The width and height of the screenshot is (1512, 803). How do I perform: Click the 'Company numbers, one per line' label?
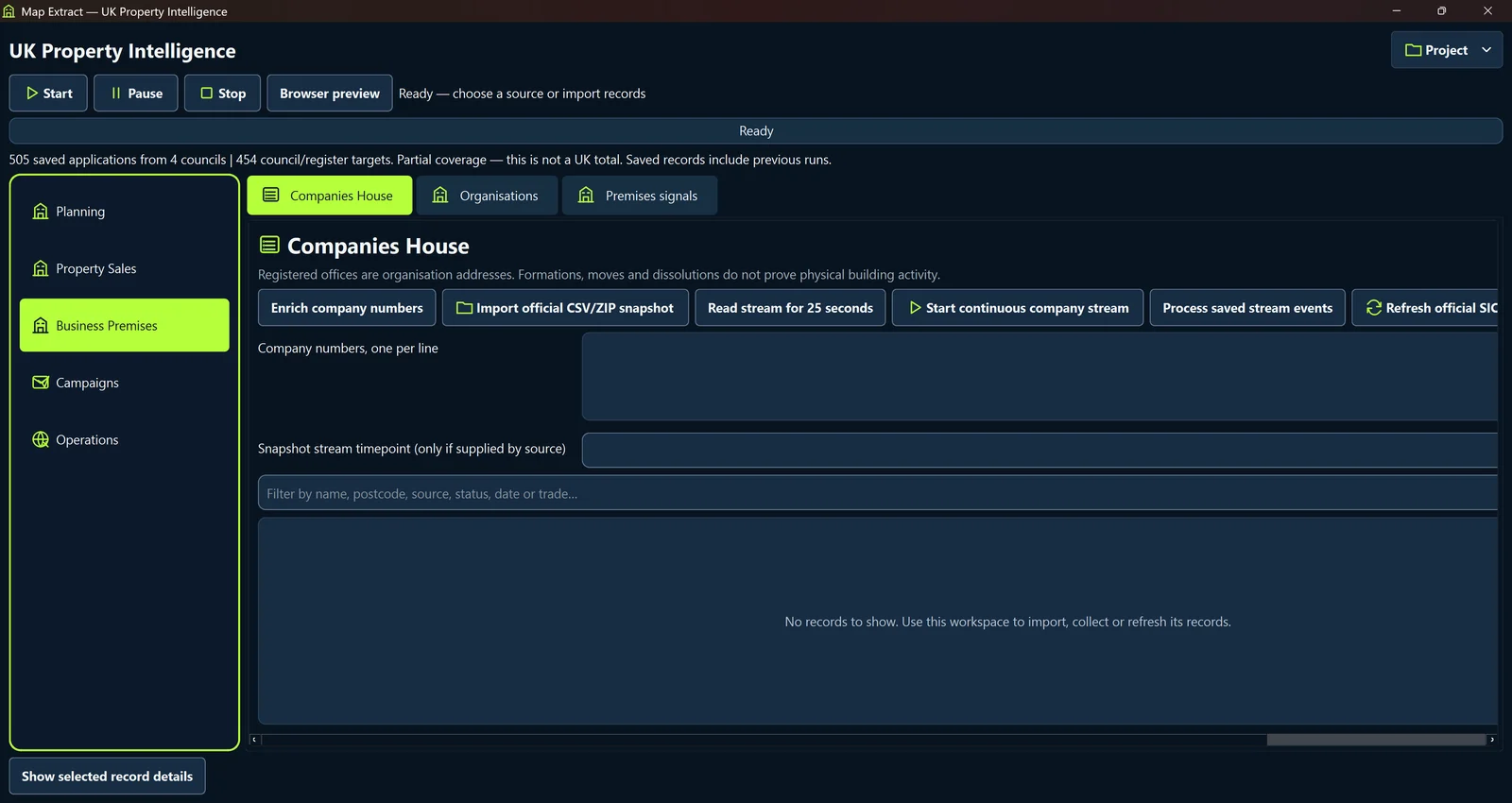pos(348,349)
